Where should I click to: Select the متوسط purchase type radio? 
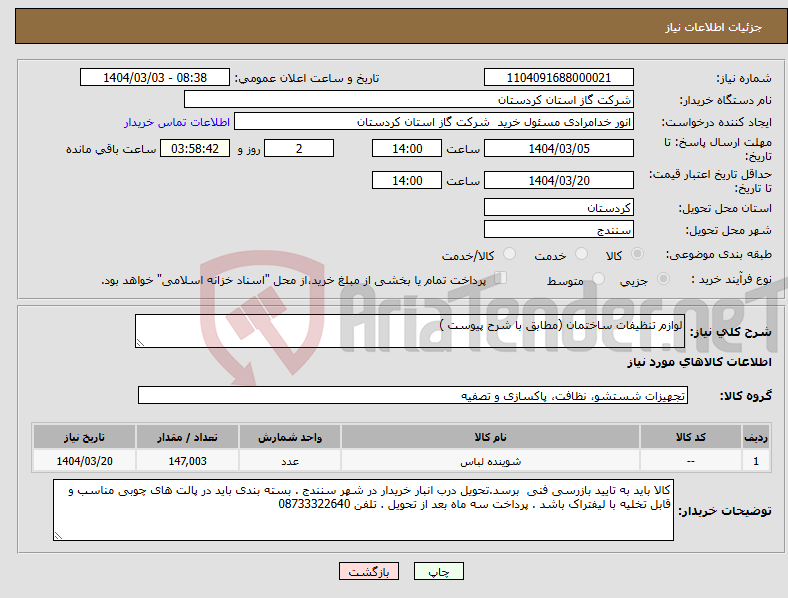click(x=598, y=278)
